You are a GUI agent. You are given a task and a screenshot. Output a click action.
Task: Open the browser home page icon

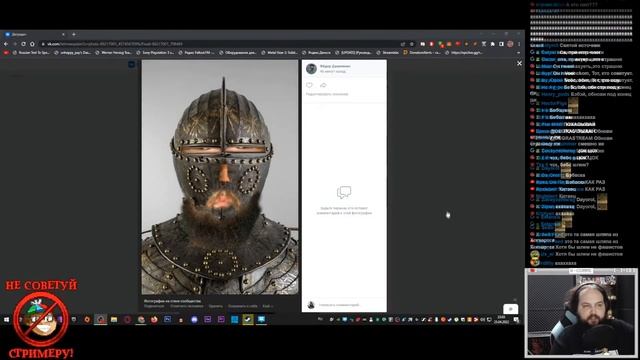[32, 44]
